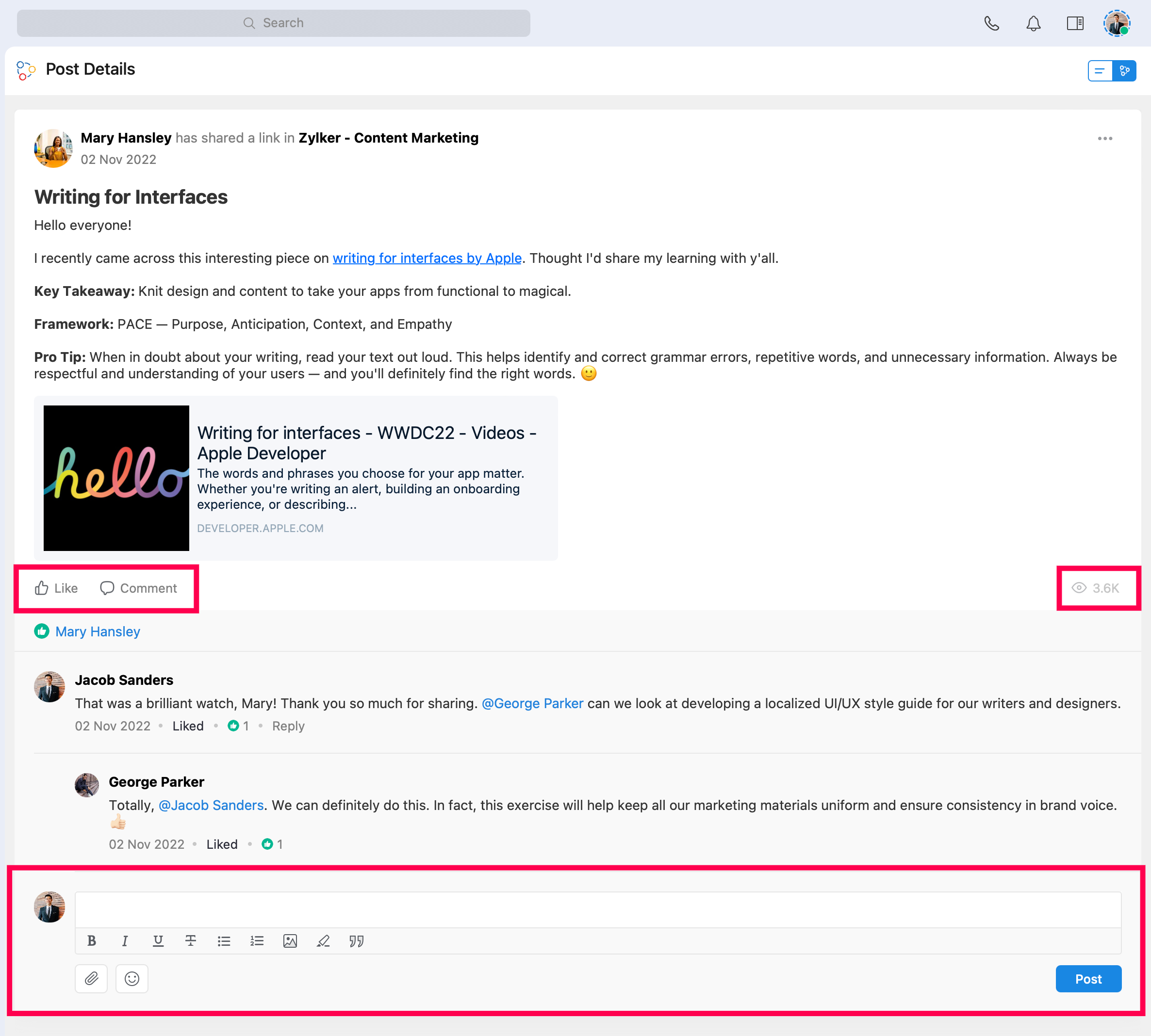Open the post's three-dot options menu

tap(1105, 138)
